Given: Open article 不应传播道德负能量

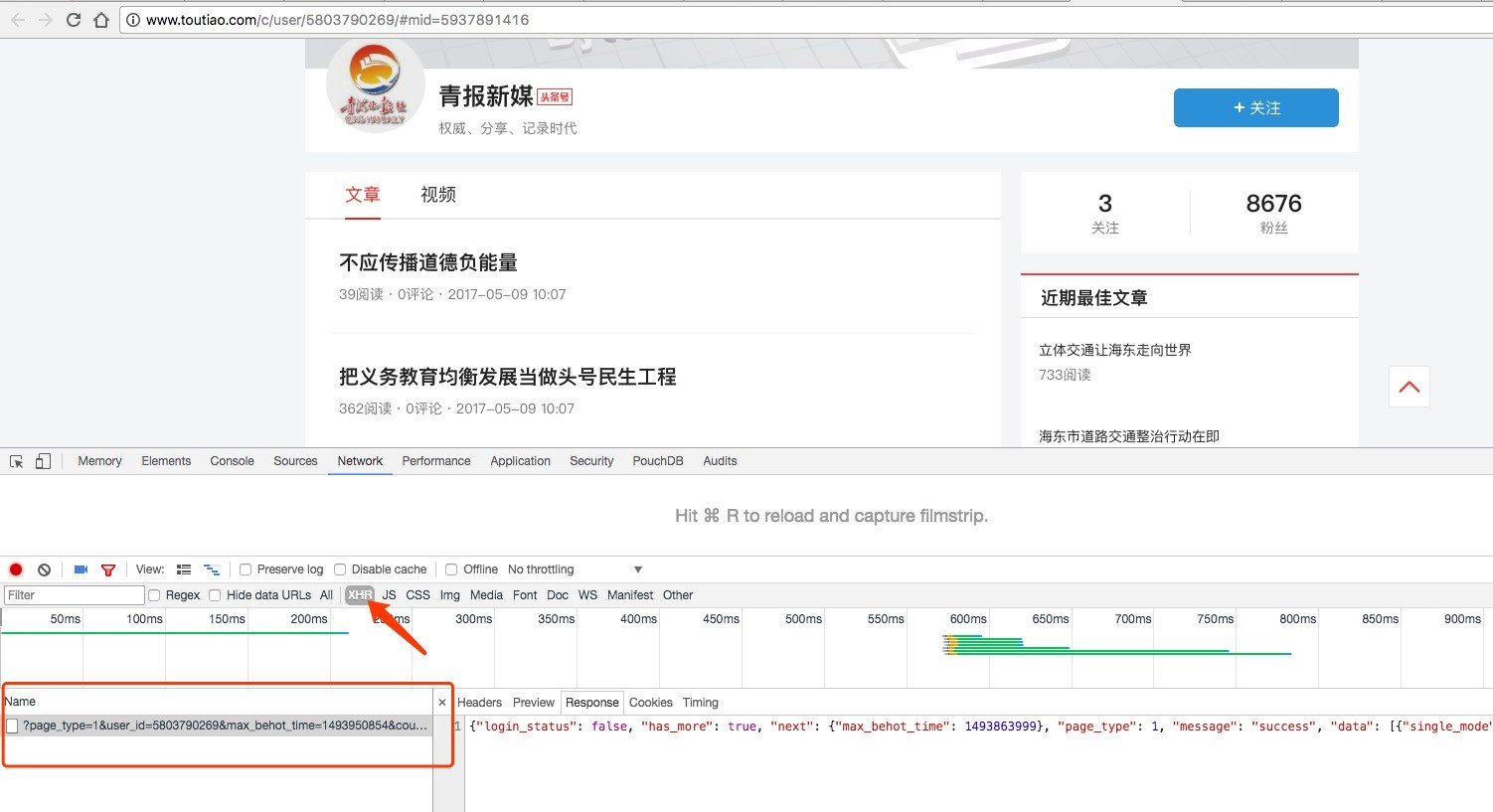Looking at the screenshot, I should 428,262.
